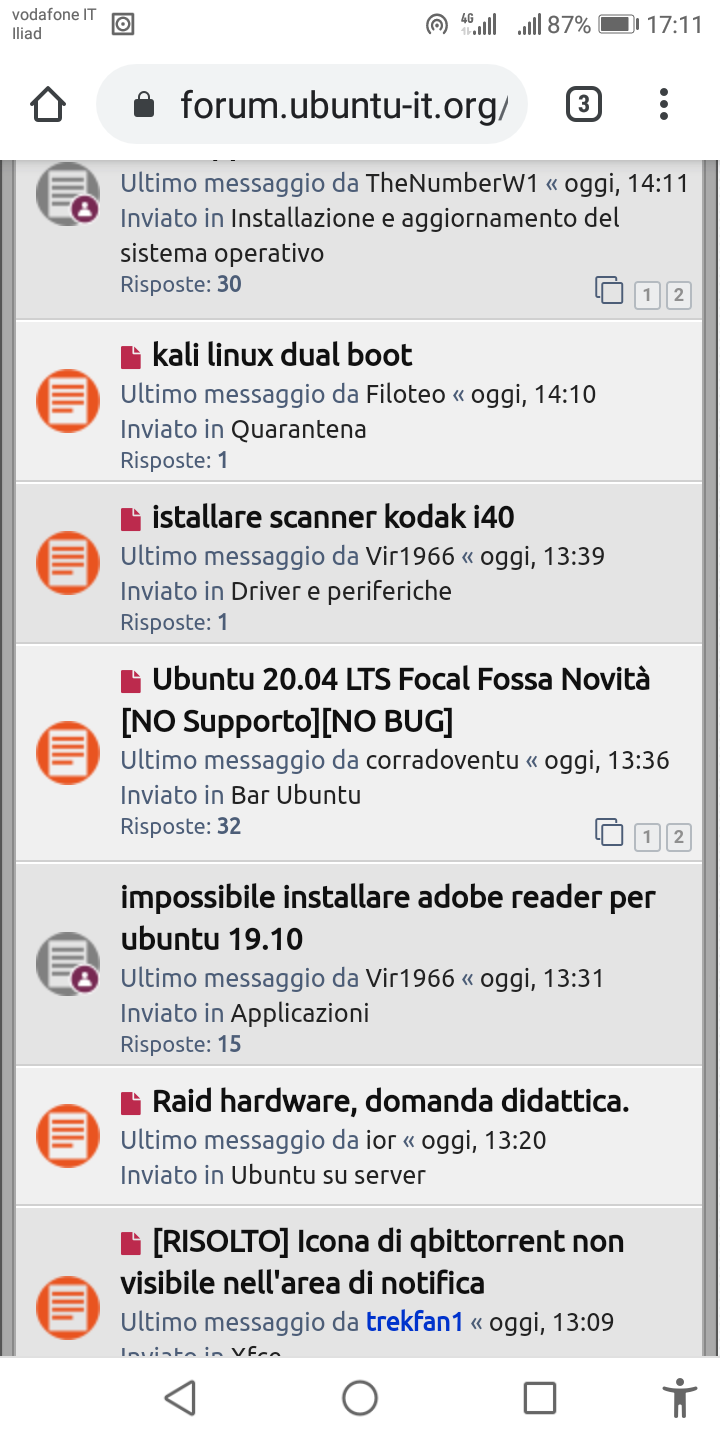Tap the text 'oggi, 13:36'
Screen dimensions: 720x1440
[x=607, y=760]
